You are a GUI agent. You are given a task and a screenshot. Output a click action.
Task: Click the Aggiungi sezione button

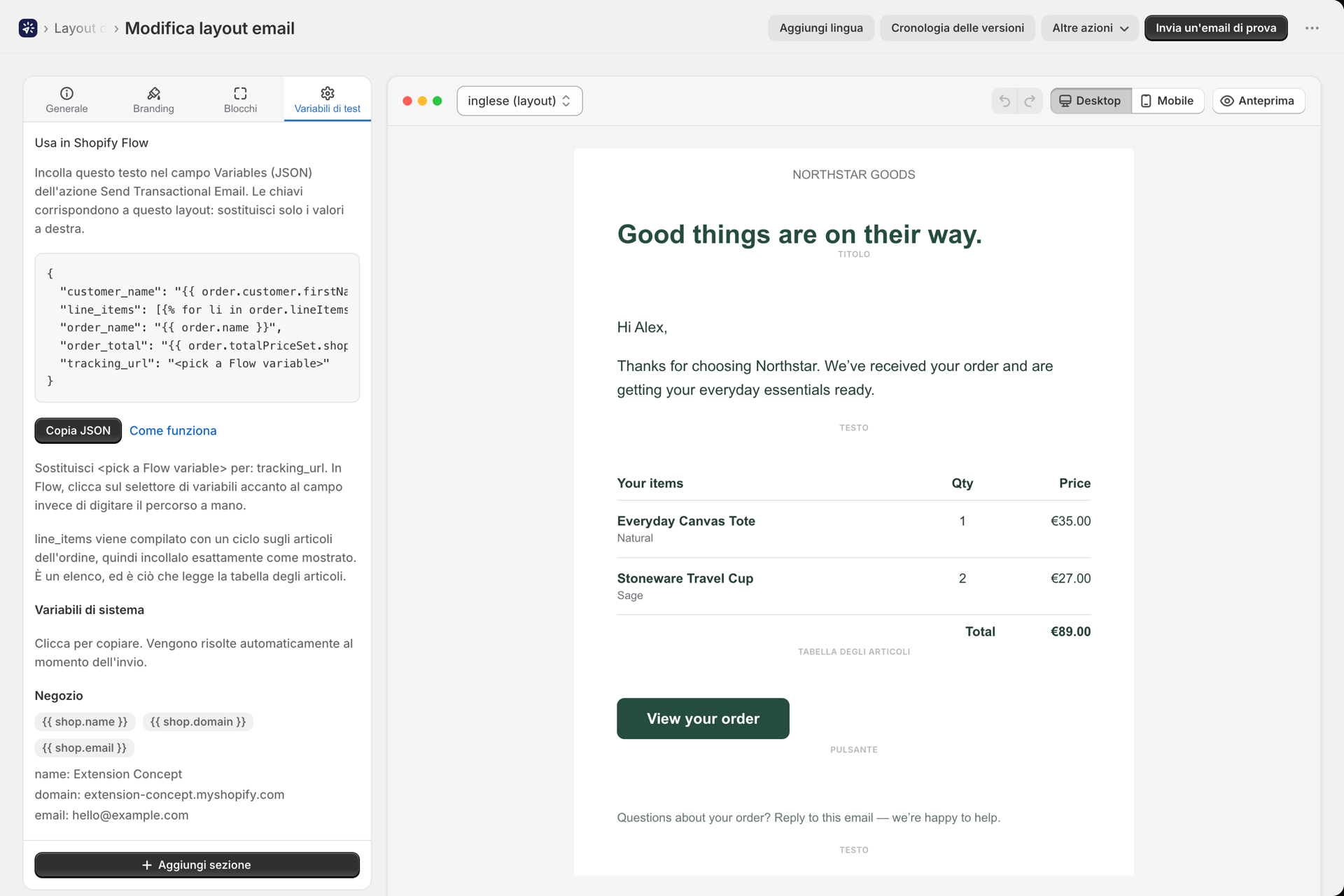pyautogui.click(x=197, y=864)
